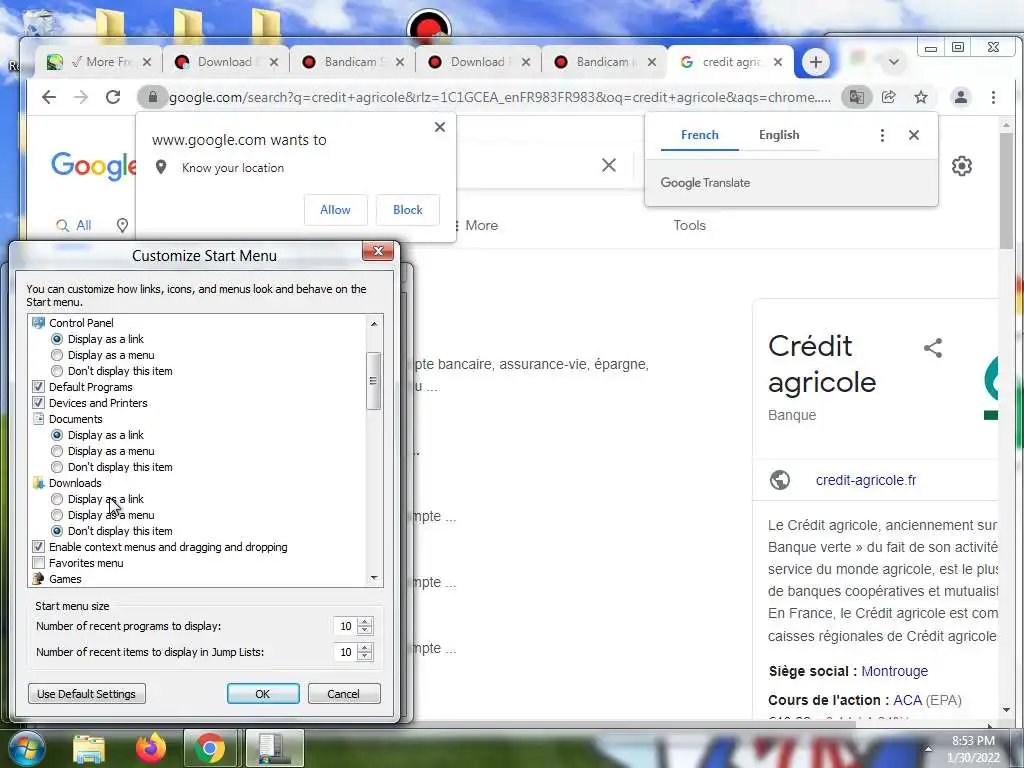
Task: Decrease number of recent programs
Action: [365, 630]
